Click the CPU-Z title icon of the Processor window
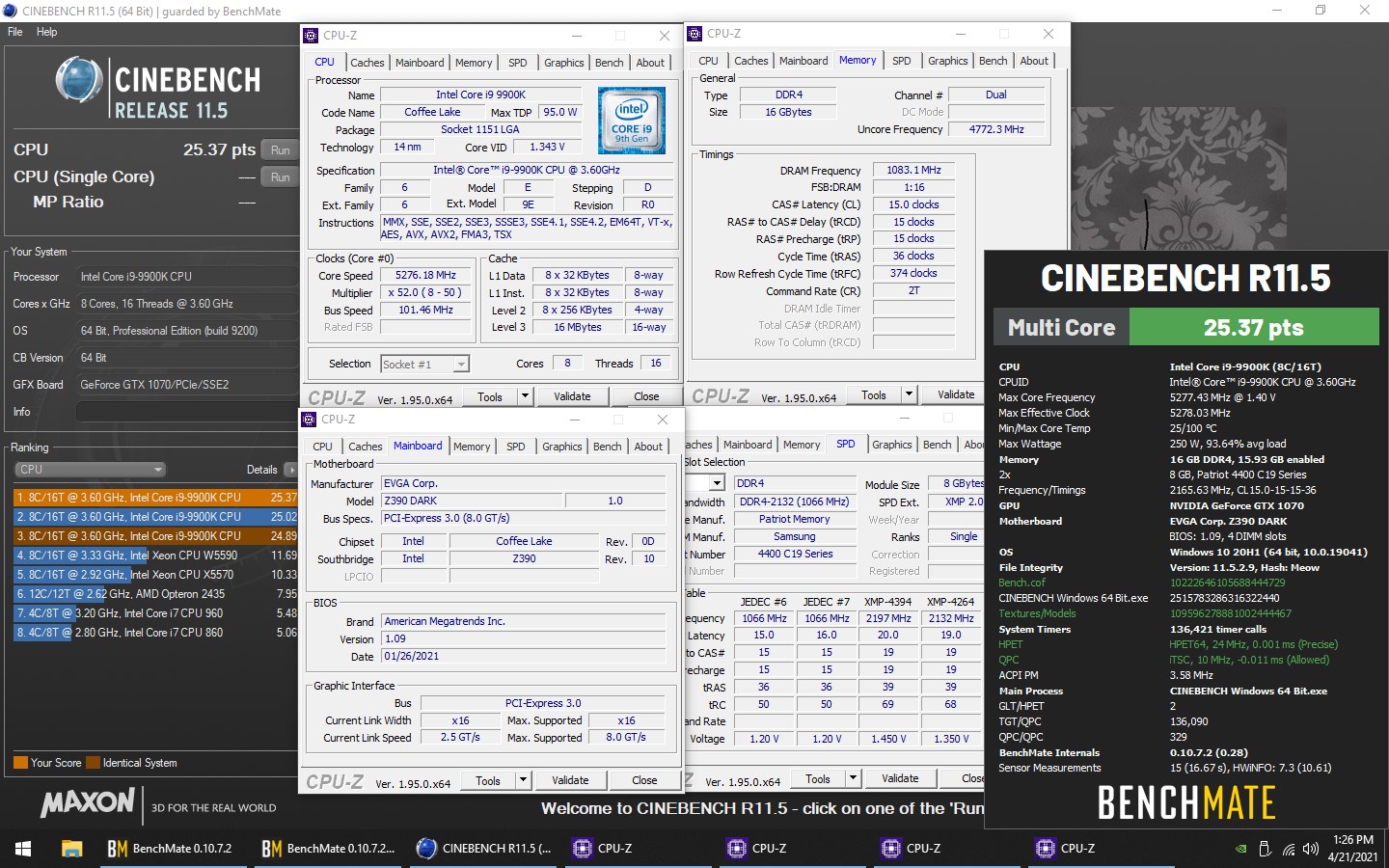Image resolution: width=1389 pixels, height=868 pixels. pos(311,36)
